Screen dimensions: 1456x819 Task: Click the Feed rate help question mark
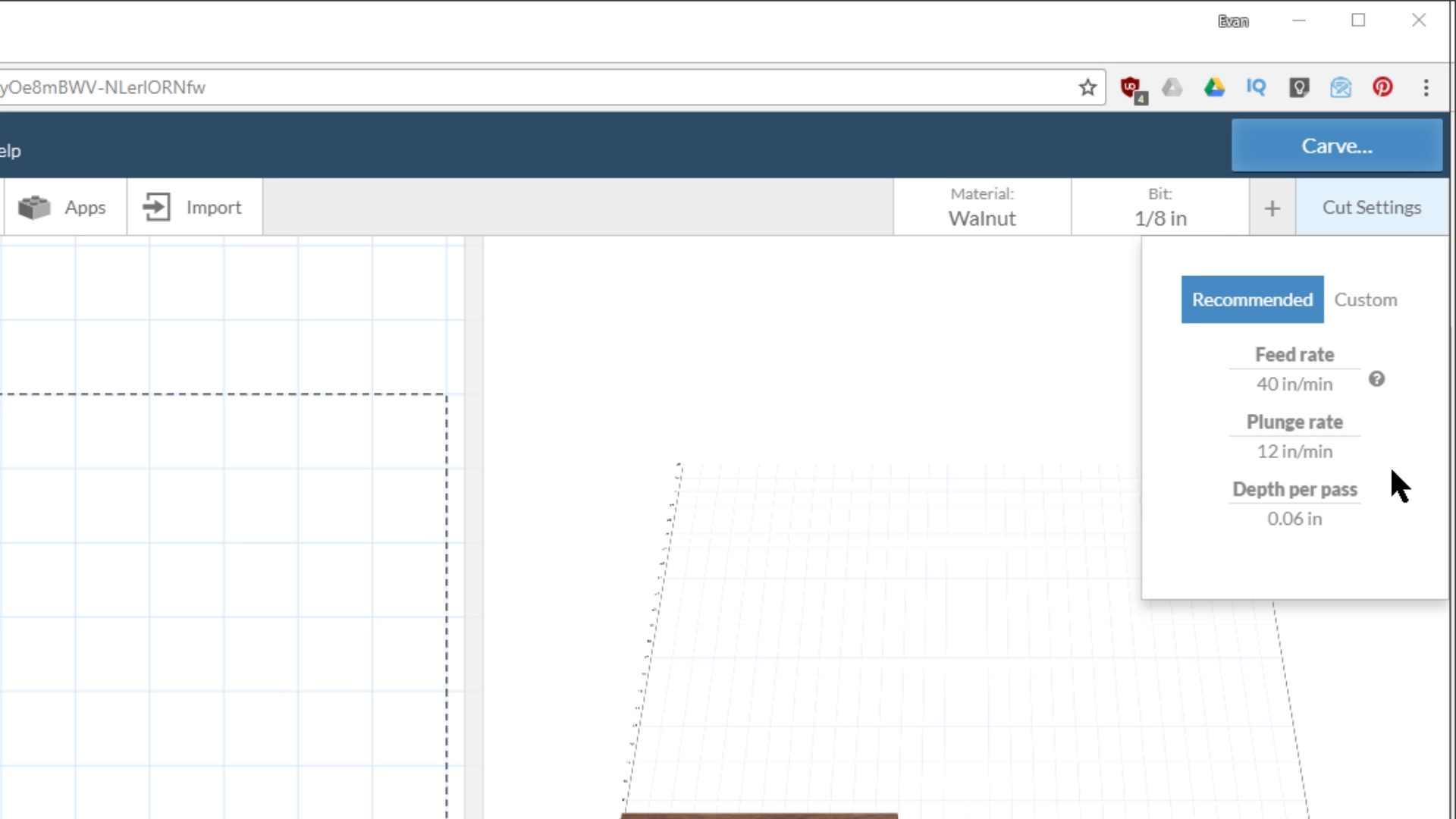(x=1376, y=379)
